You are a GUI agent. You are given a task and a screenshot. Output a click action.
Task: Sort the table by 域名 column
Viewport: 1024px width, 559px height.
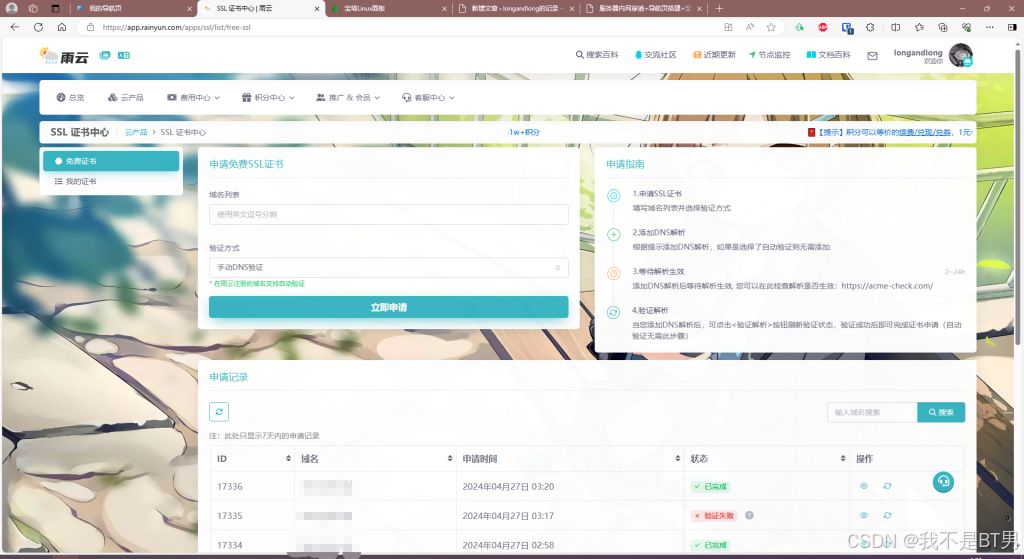(x=450, y=458)
